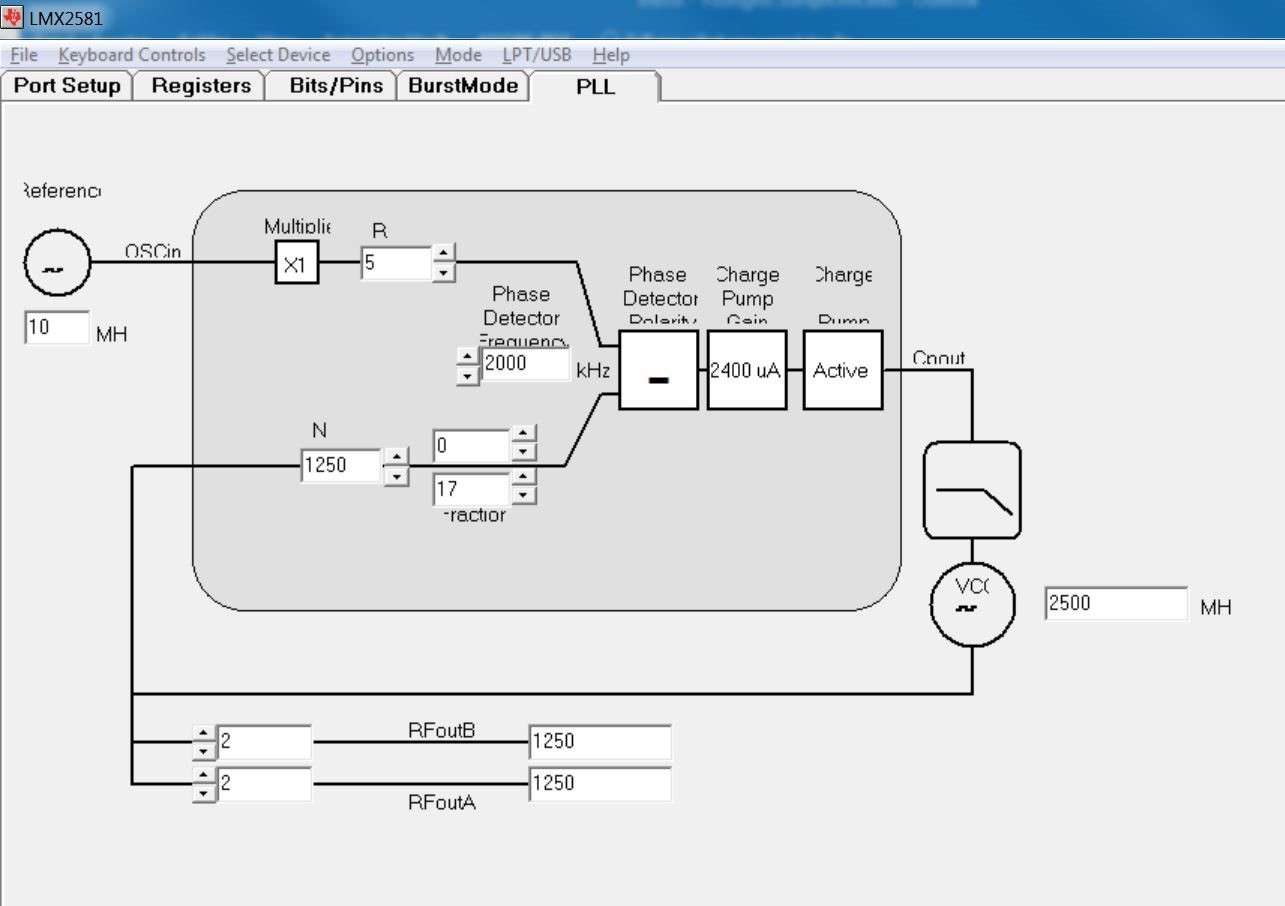Click the VCO oscillator symbol

(972, 605)
